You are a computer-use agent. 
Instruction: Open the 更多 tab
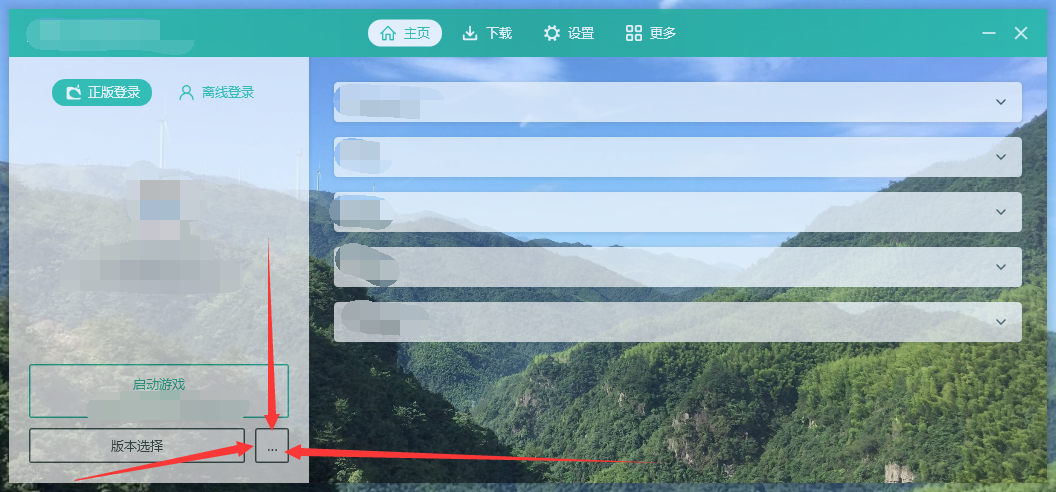(x=651, y=33)
